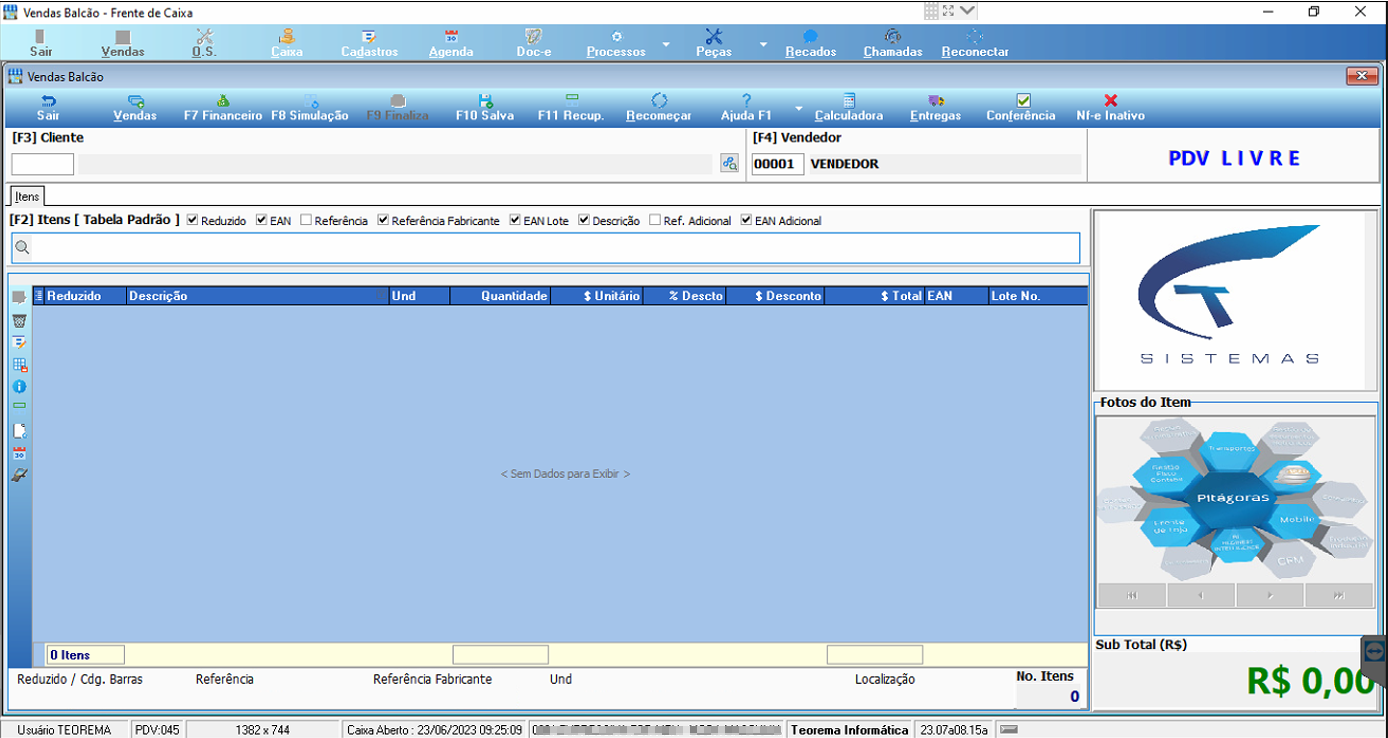Open Vendas in the main top toolbar

point(123,43)
